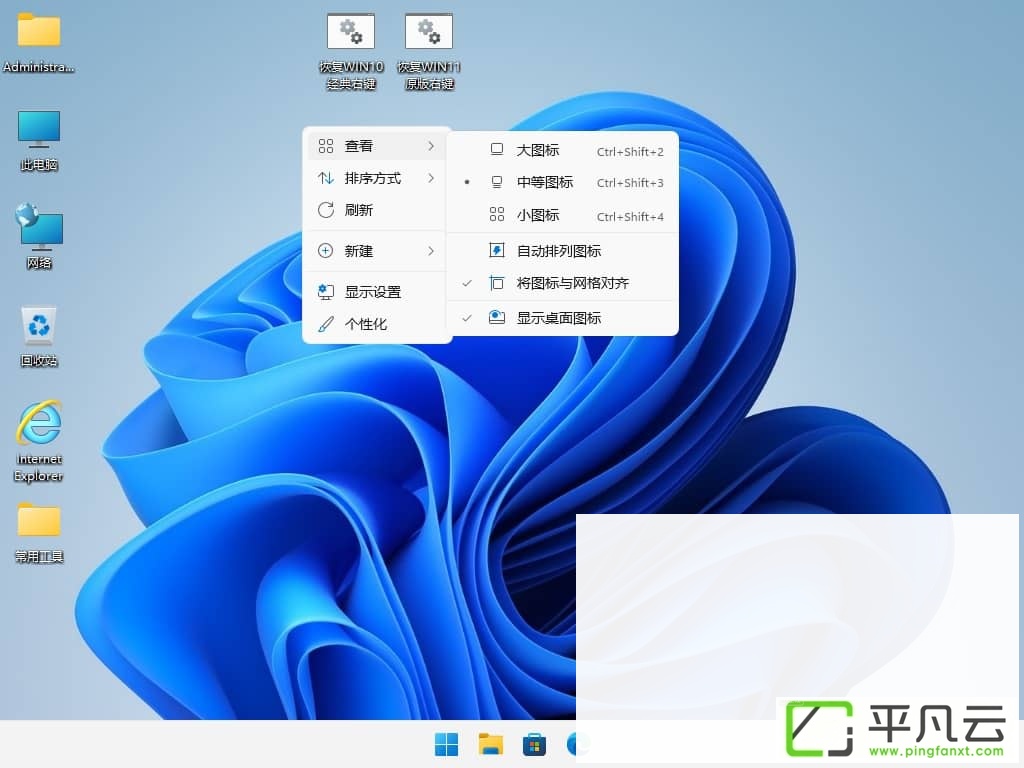Viewport: 1024px width, 768px height.
Task: Click the 刷新 circular arrow icon
Action: pos(325,210)
